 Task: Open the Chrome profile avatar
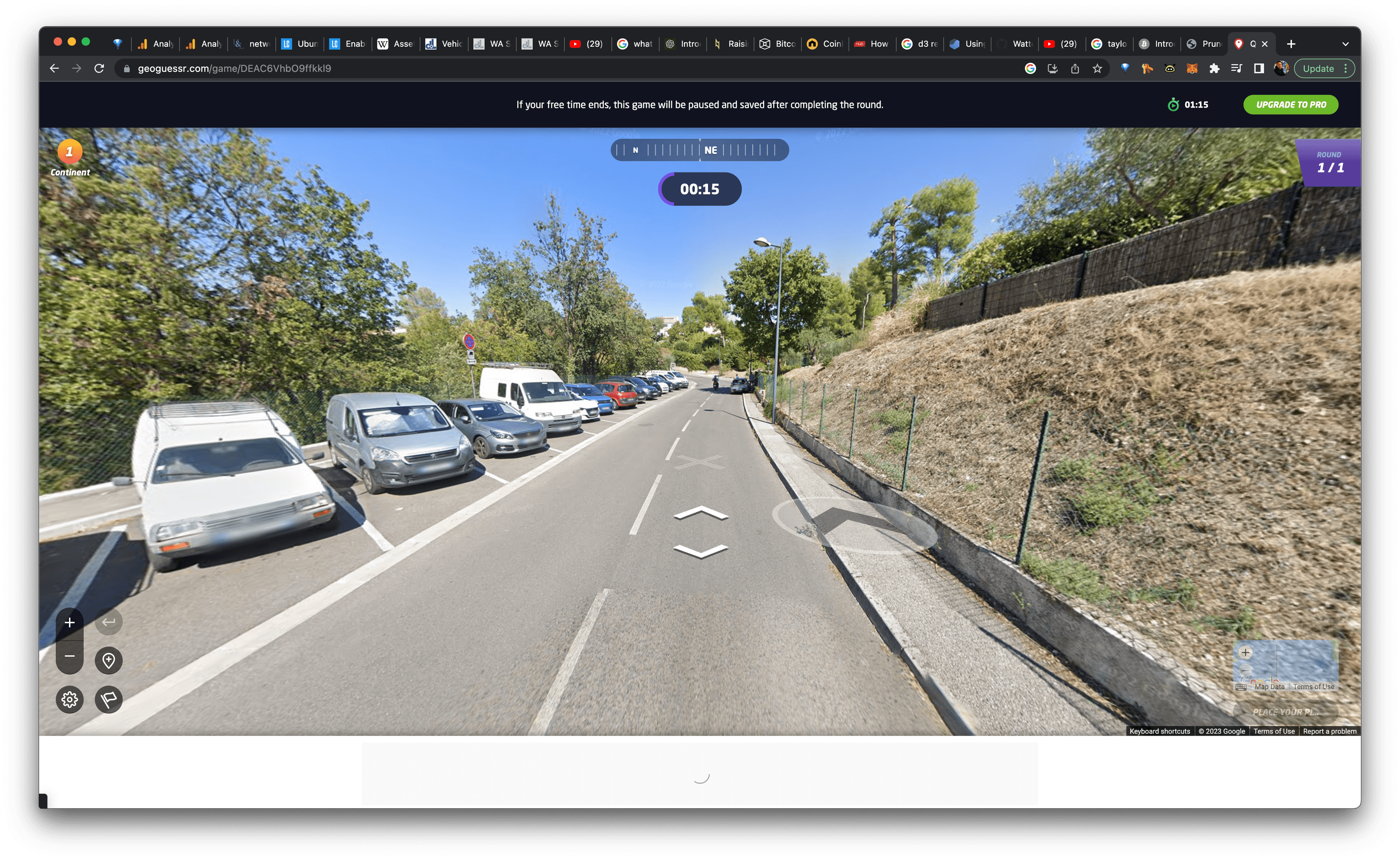coord(1281,68)
